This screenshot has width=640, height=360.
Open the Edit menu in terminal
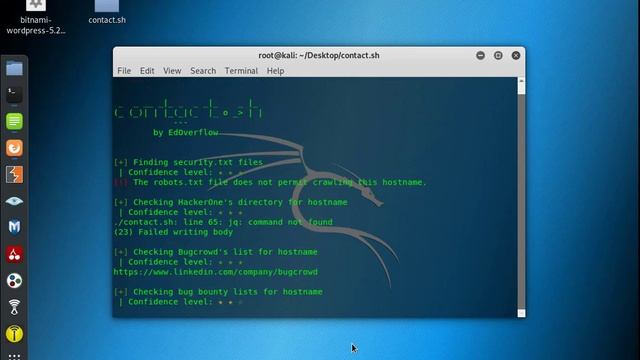click(147, 71)
